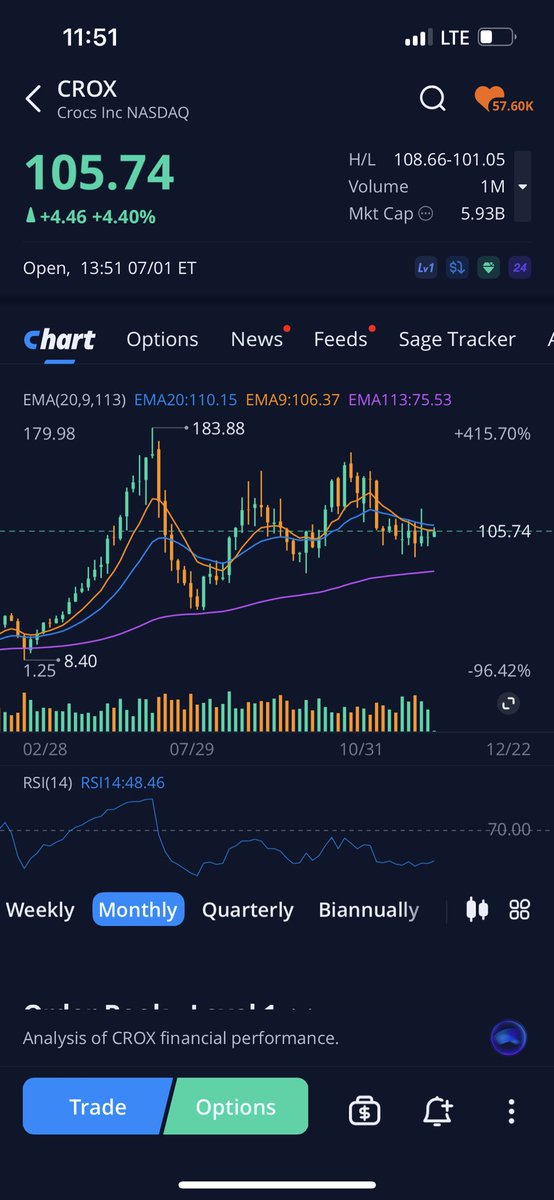The image size is (554, 1200).
Task: Open Analysis of CROX financial performance
Action: [181, 1038]
